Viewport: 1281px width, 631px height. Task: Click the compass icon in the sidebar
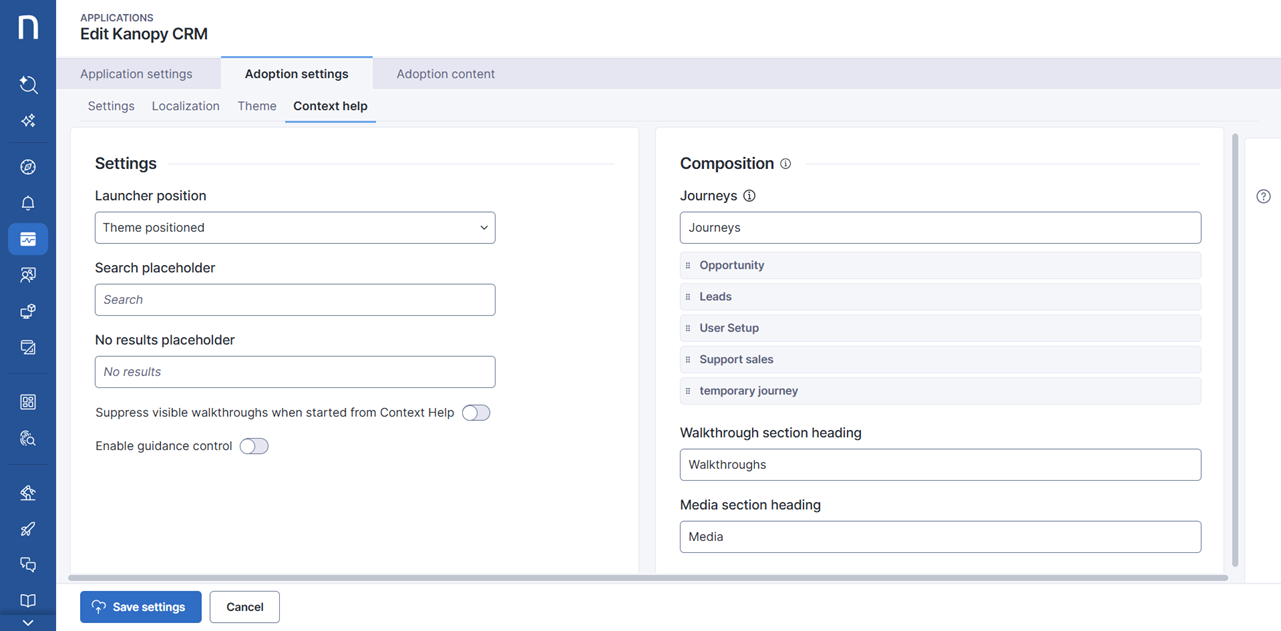tap(28, 167)
